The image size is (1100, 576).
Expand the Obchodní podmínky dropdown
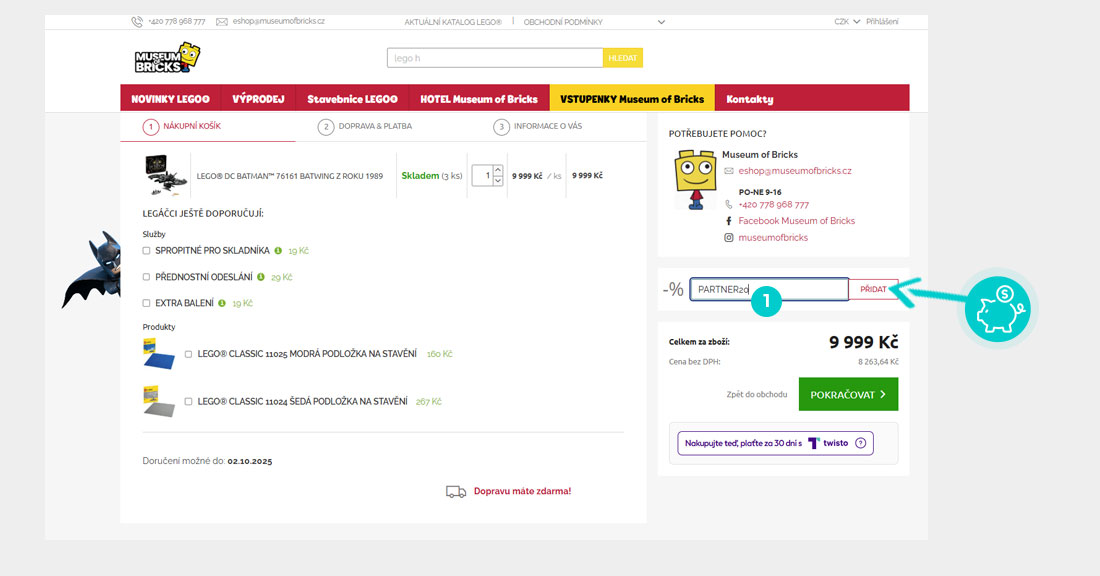(x=661, y=21)
